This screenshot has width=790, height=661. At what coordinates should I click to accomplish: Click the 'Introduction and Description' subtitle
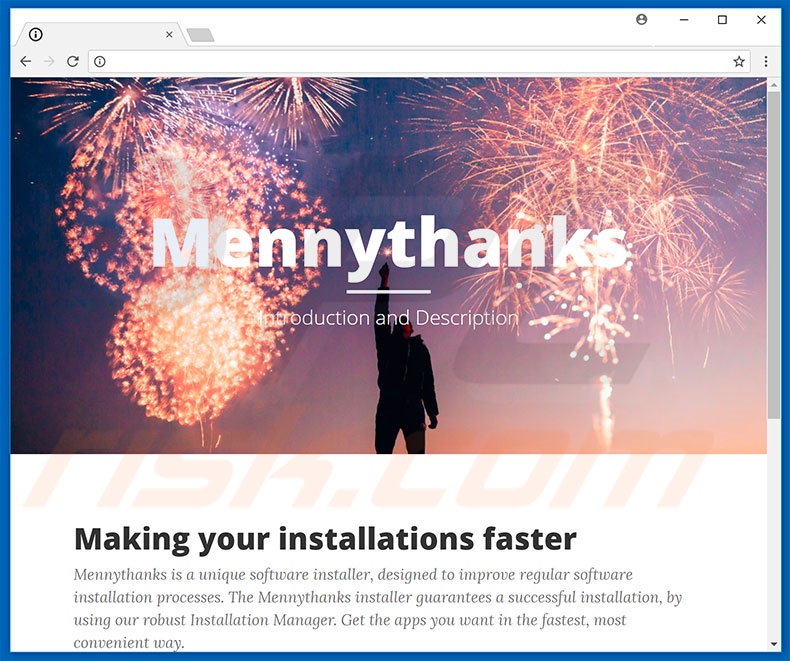click(x=389, y=318)
